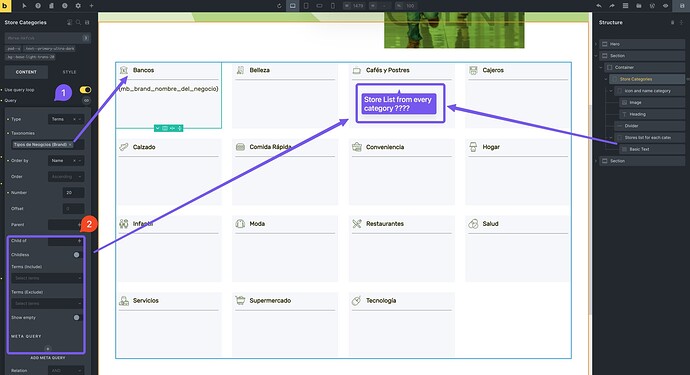The image size is (690, 375).
Task: Save the page with save icon
Action: [x=682, y=6]
